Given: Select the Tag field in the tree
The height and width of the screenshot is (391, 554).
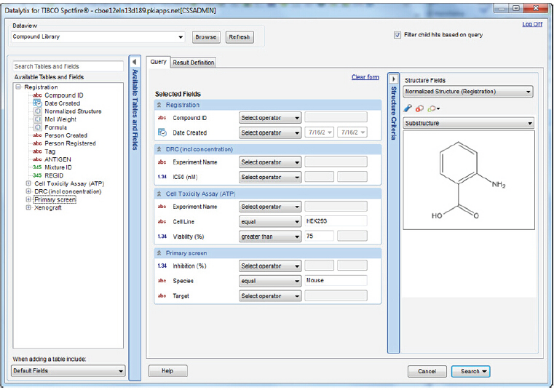Looking at the screenshot, I should click(x=50, y=151).
